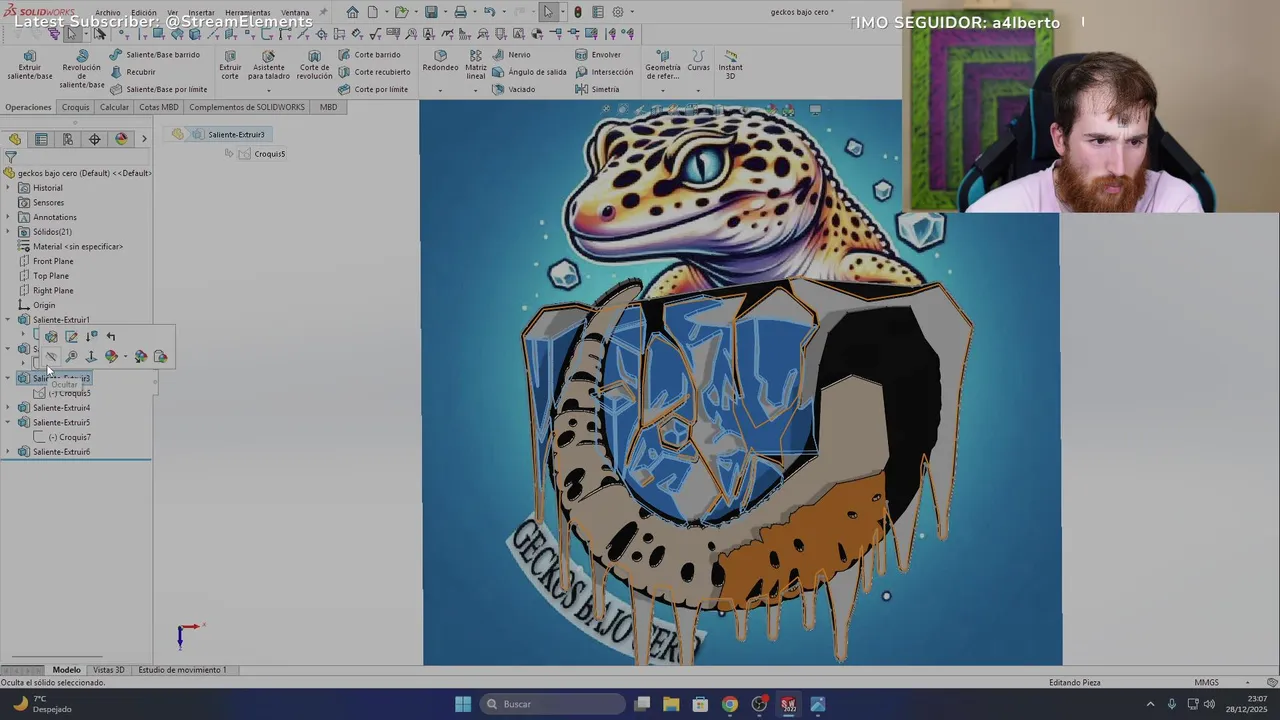This screenshot has height=720, width=1280.
Task: Open the DisplayManager tab icon
Action: pyautogui.click(x=121, y=139)
